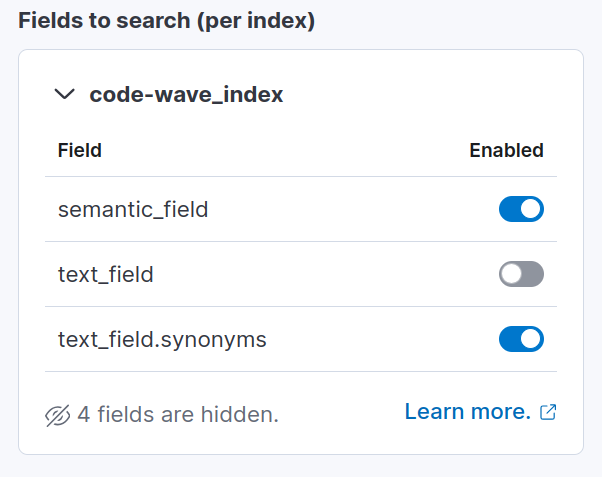The height and width of the screenshot is (477, 602).
Task: Click the white knob on text_field switch
Action: 511,274
